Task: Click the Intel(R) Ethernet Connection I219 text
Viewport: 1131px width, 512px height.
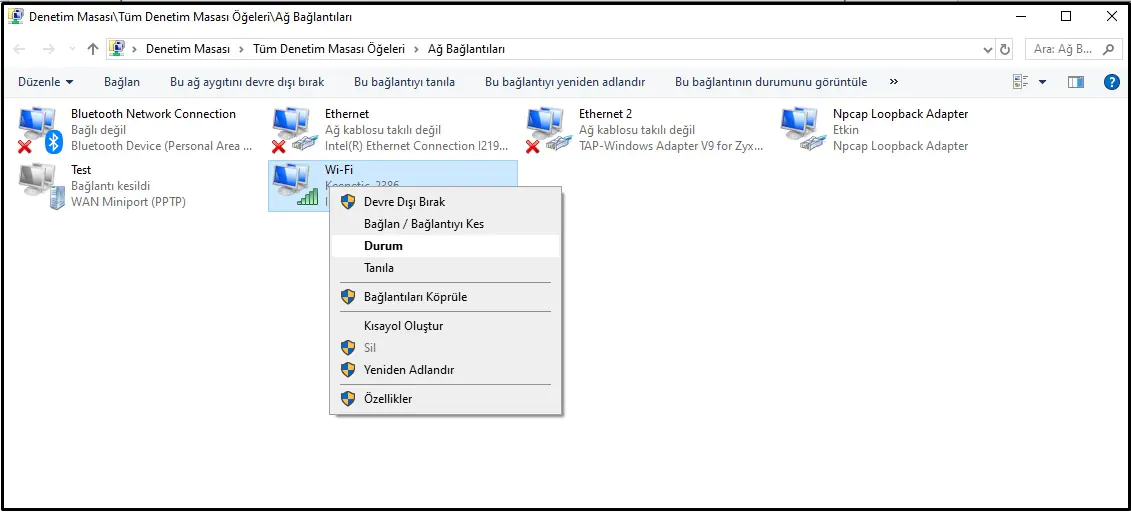Action: (x=417, y=146)
